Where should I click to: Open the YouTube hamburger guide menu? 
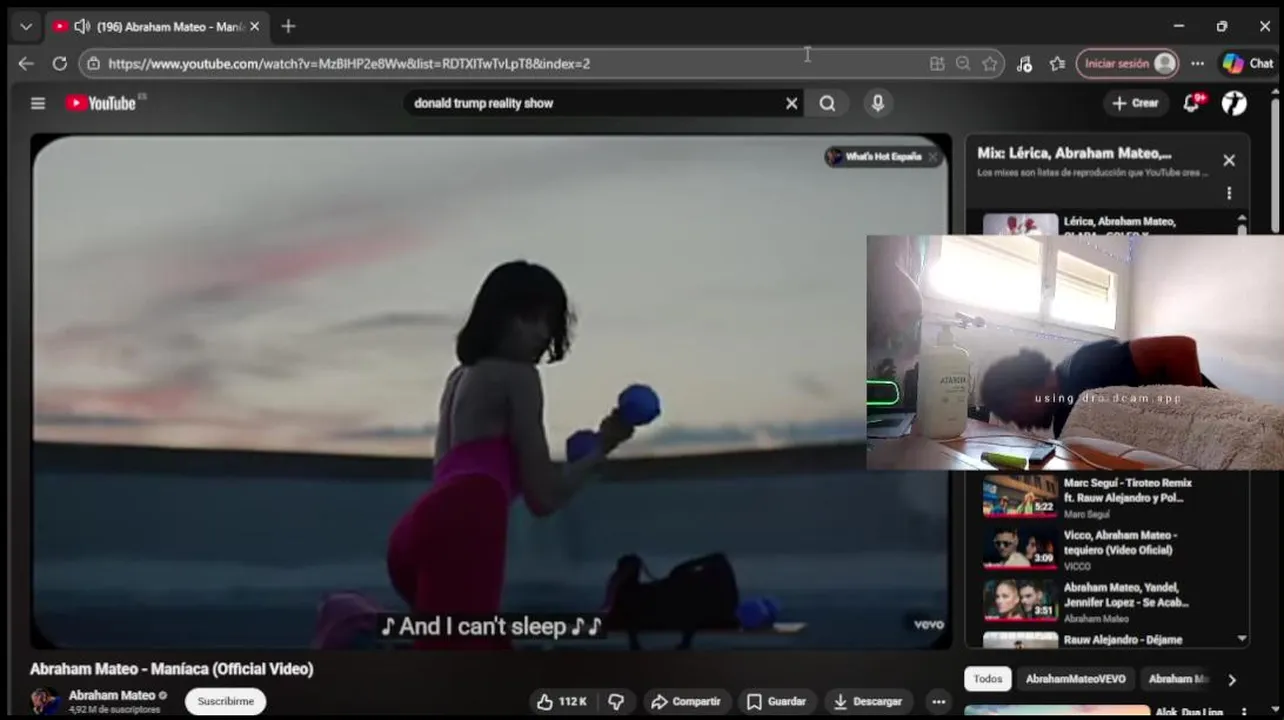pyautogui.click(x=38, y=103)
